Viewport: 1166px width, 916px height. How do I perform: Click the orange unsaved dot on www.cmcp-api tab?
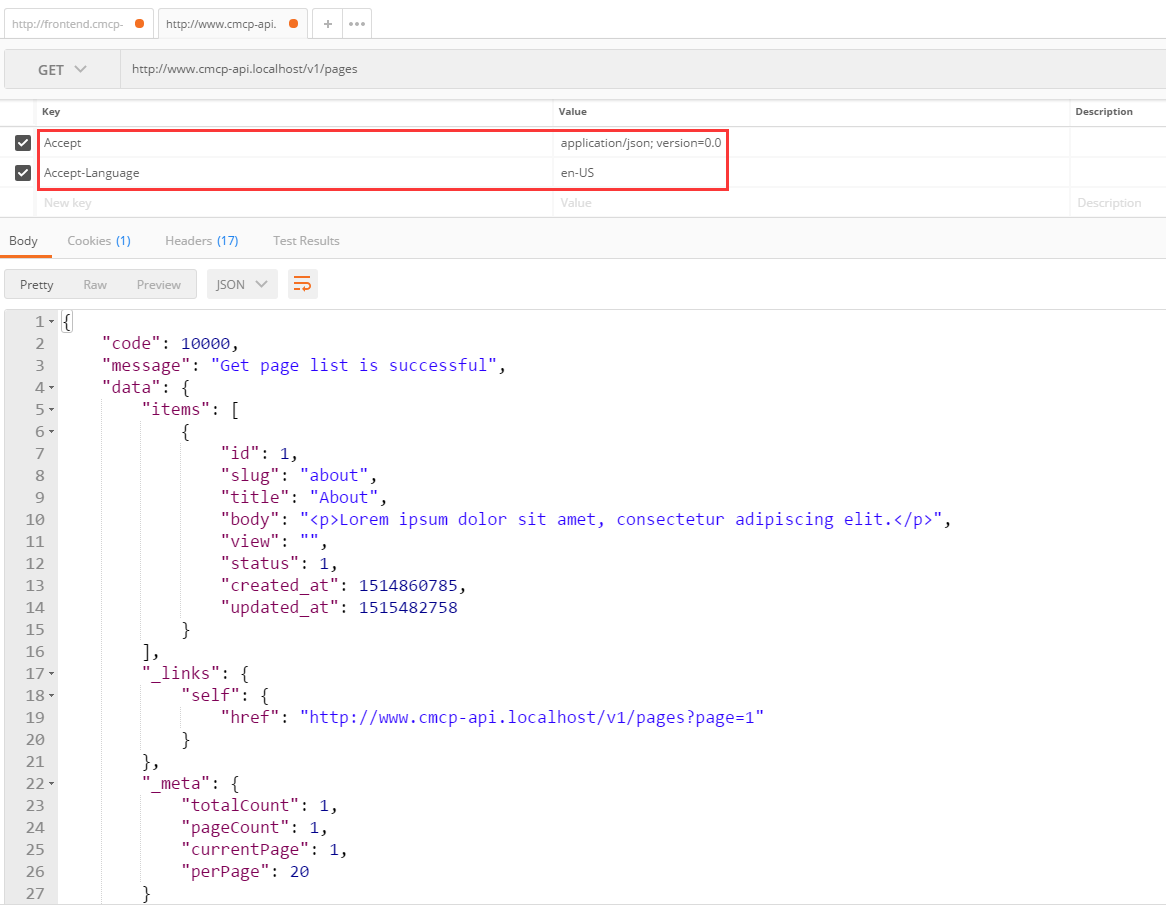(293, 24)
